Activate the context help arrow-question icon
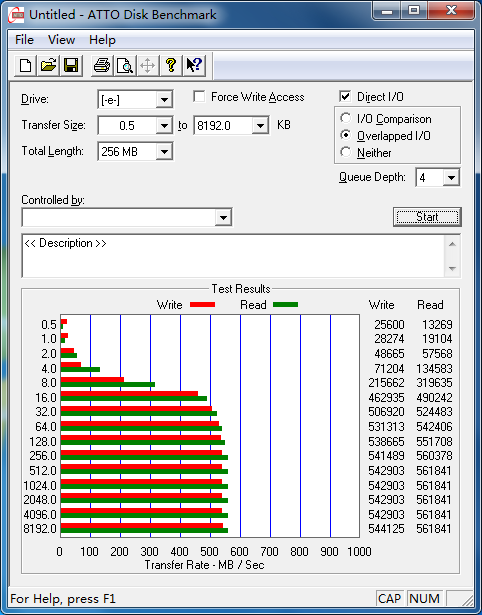Viewport: 482px width, 615px height. [194, 65]
